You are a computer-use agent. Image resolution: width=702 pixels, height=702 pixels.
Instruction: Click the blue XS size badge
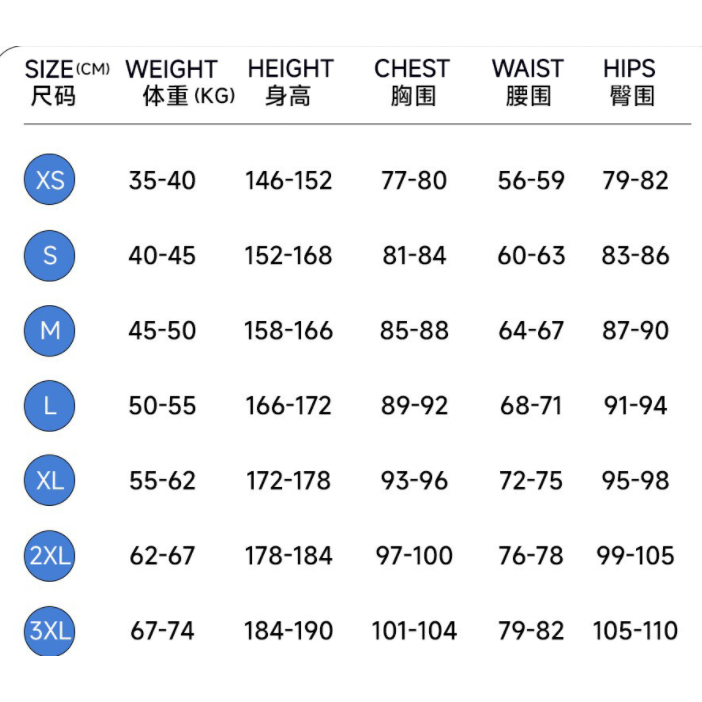[50, 181]
